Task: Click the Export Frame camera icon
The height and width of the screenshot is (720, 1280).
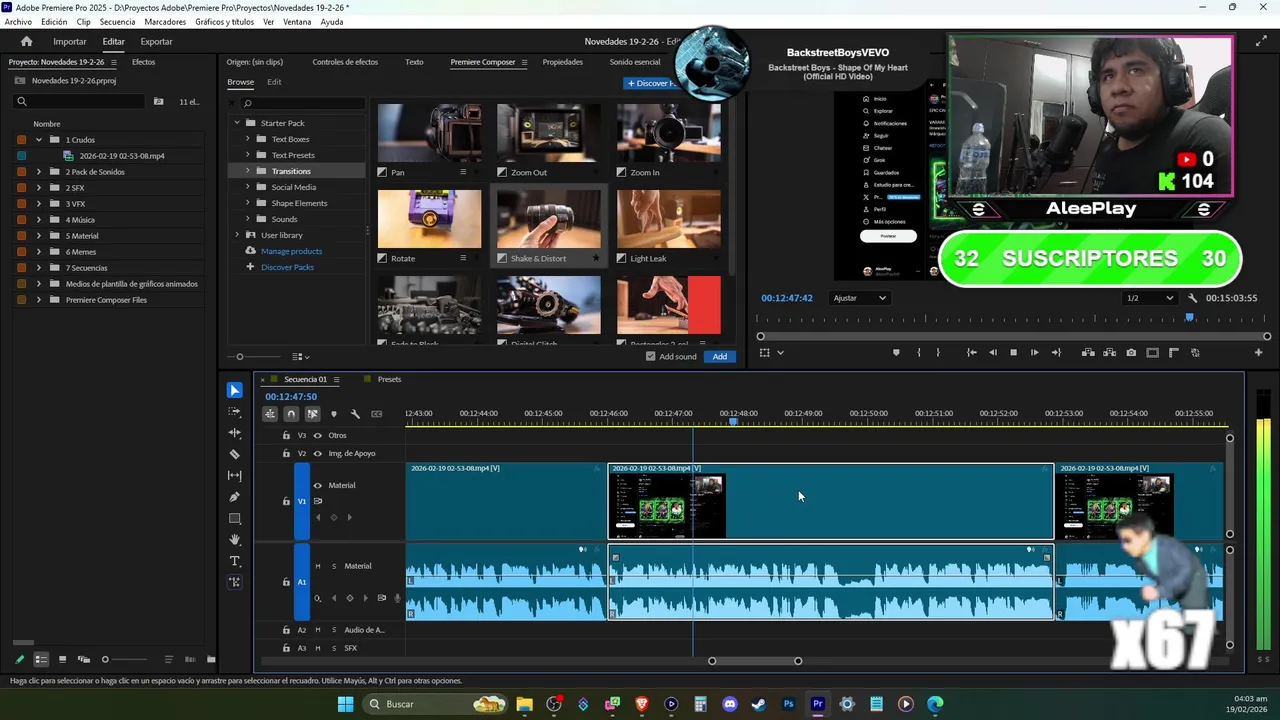Action: pos(1131,352)
